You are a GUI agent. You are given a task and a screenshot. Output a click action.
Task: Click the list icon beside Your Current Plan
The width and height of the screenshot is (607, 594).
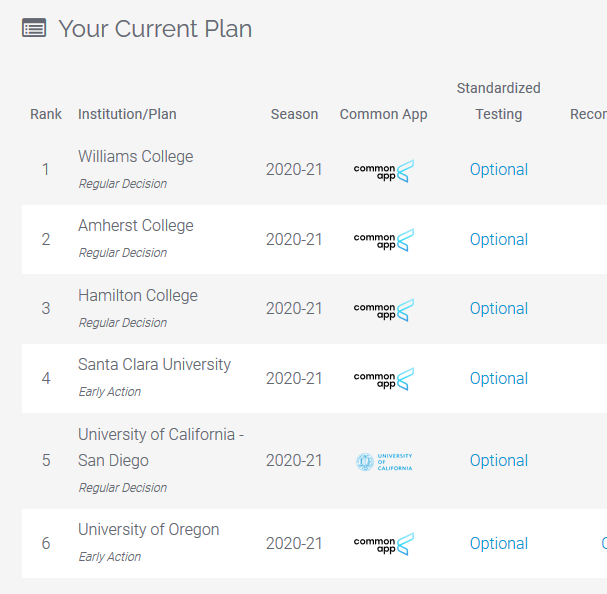(34, 28)
